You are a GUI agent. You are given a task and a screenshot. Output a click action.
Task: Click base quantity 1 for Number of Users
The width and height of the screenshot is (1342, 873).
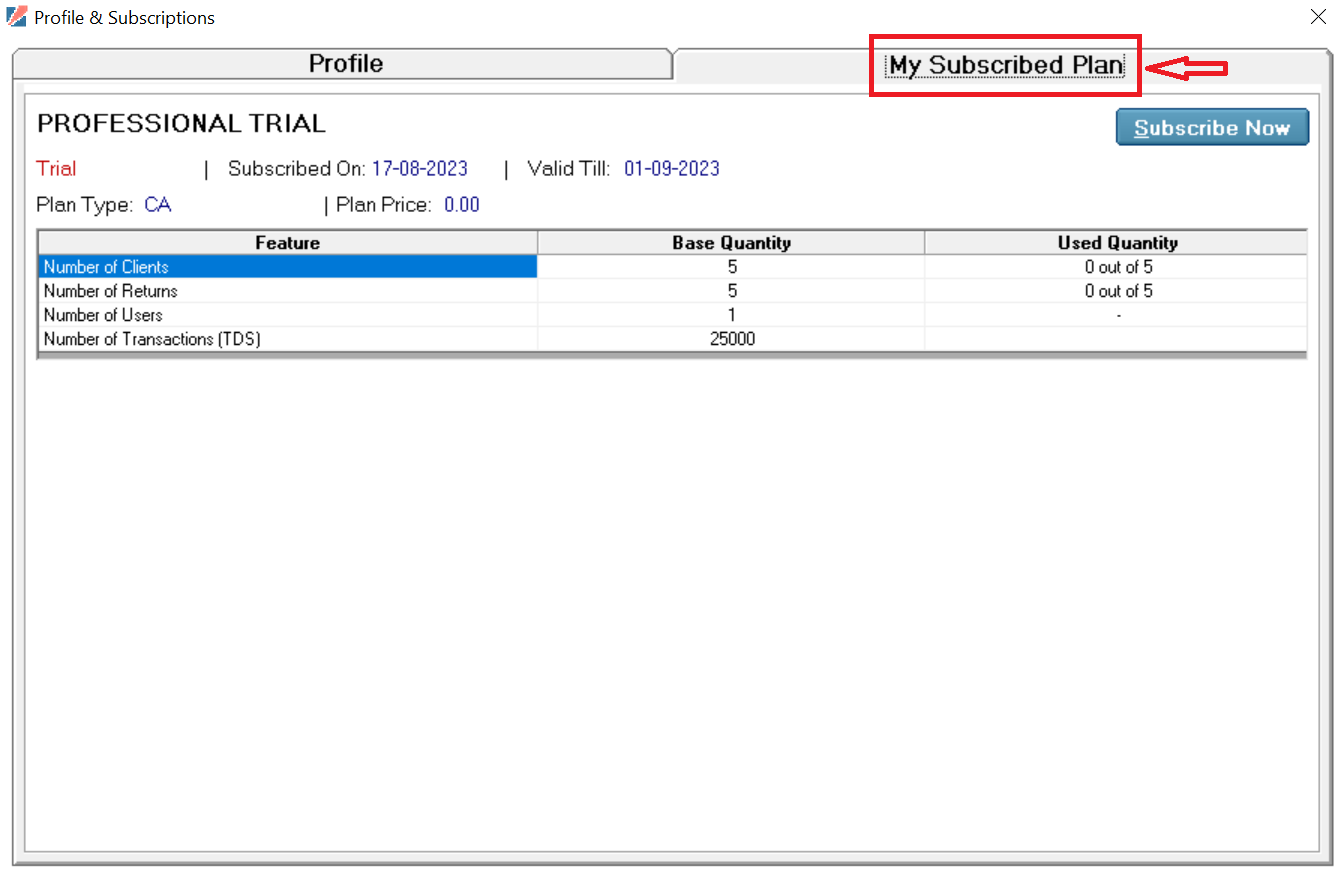point(731,315)
